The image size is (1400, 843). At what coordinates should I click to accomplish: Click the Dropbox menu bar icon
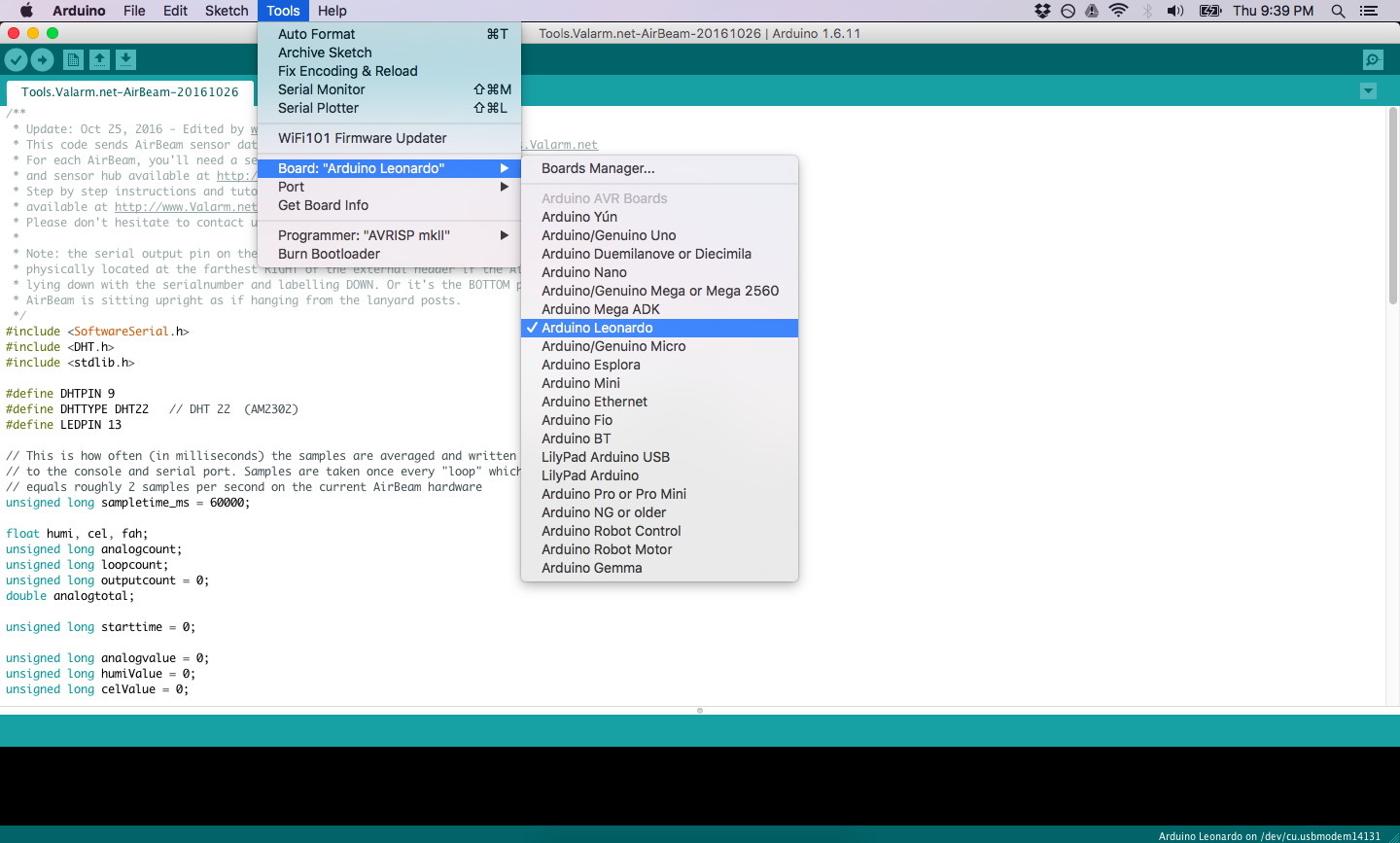pyautogui.click(x=1042, y=11)
